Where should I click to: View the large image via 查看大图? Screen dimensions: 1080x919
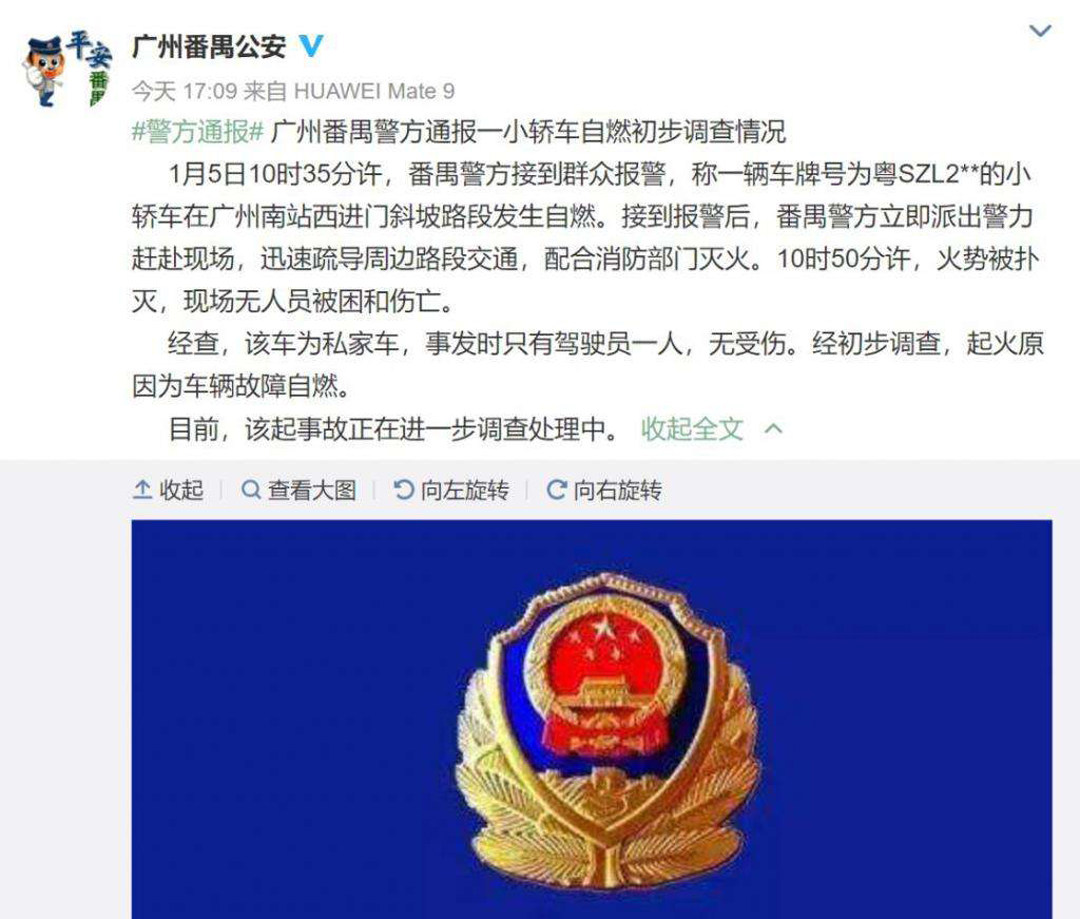coord(311,490)
